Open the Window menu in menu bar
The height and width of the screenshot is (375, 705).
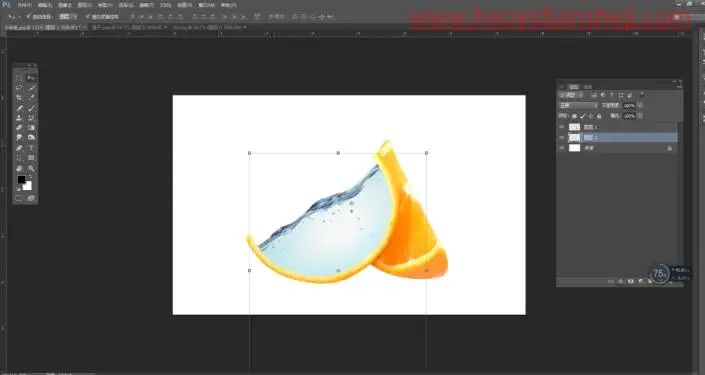pos(206,5)
